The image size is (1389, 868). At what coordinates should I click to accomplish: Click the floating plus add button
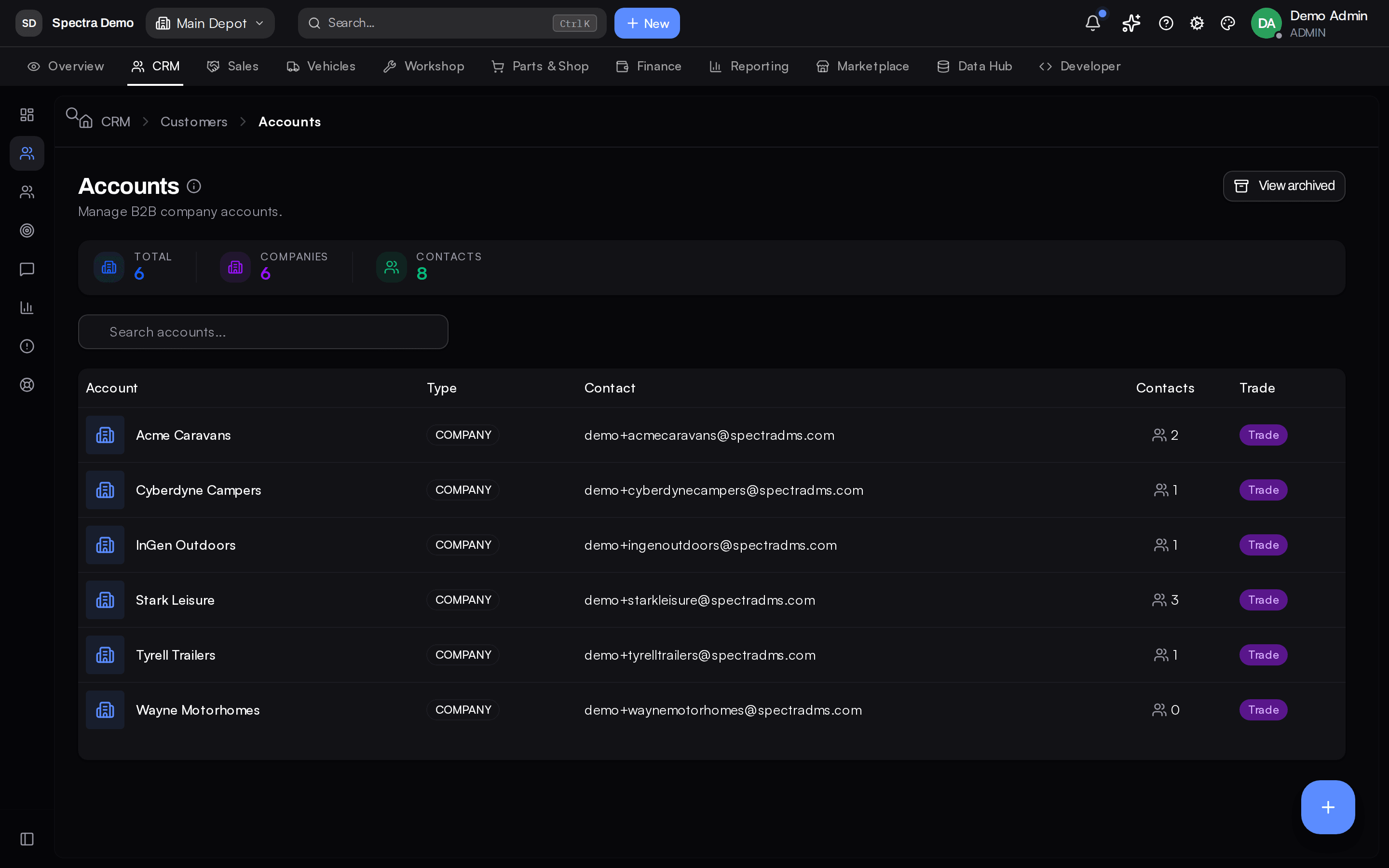1328,807
